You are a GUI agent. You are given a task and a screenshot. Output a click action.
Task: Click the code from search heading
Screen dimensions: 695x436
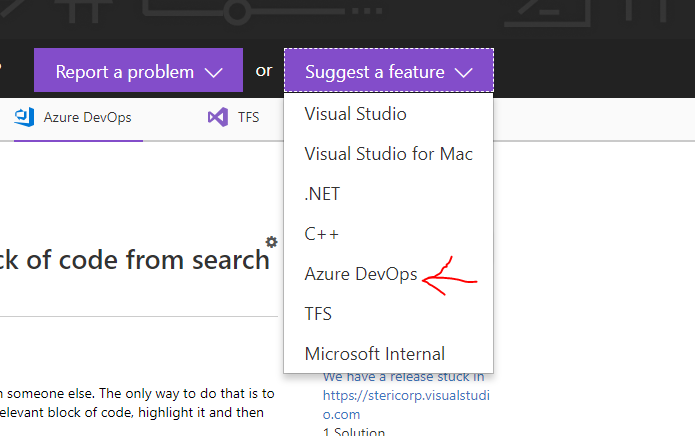point(135,260)
